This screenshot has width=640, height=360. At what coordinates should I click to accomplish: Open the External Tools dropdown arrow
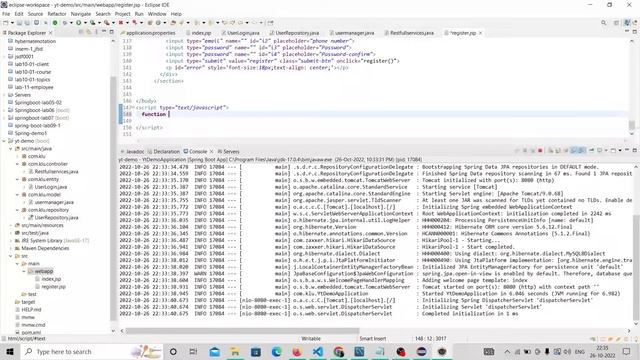click(x=113, y=23)
